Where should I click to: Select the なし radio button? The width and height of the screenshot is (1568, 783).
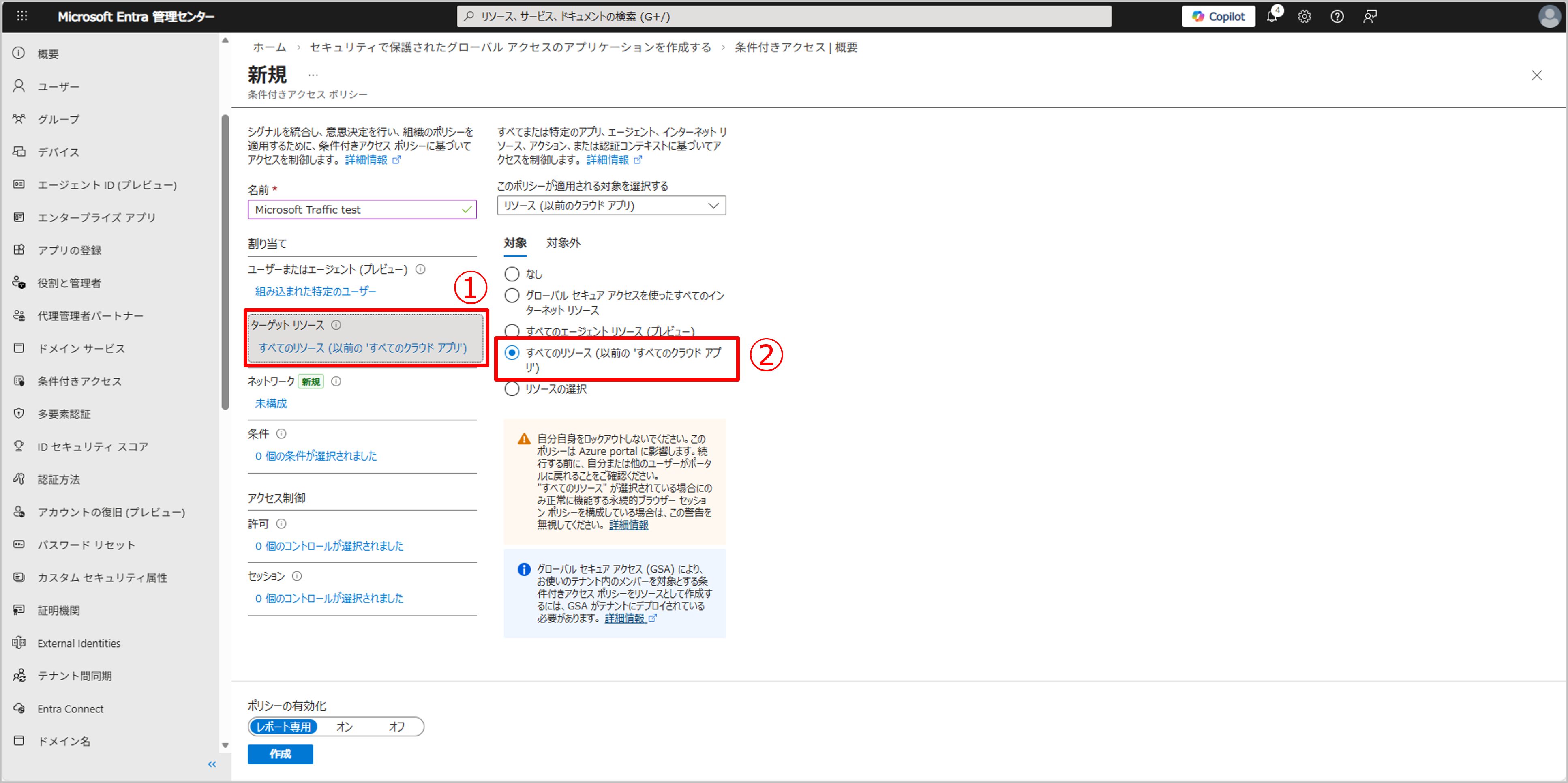tap(512, 275)
